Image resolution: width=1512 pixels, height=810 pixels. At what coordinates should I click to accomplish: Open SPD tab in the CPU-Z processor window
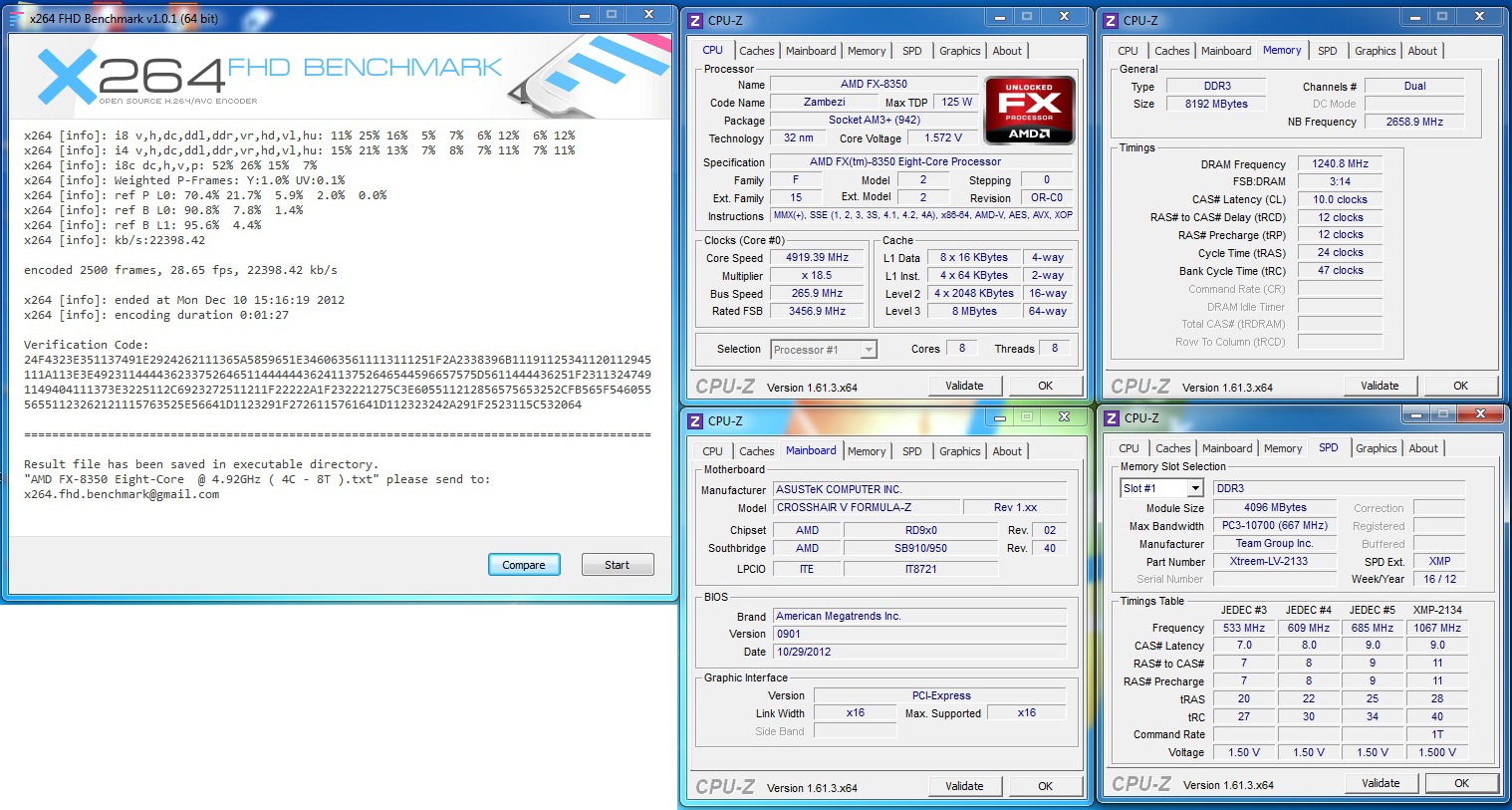[x=912, y=51]
